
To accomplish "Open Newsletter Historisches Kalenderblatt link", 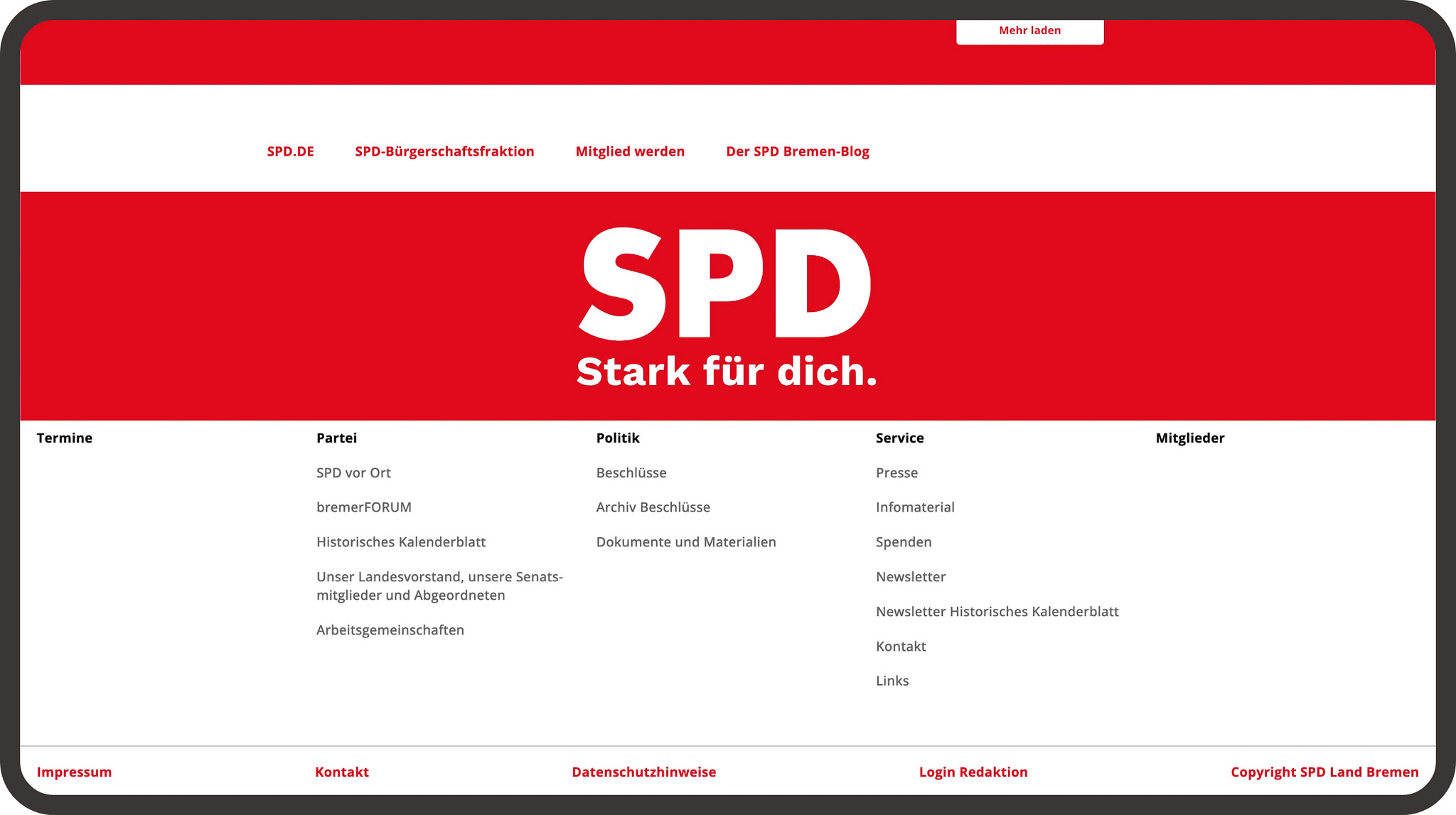I will pos(997,612).
